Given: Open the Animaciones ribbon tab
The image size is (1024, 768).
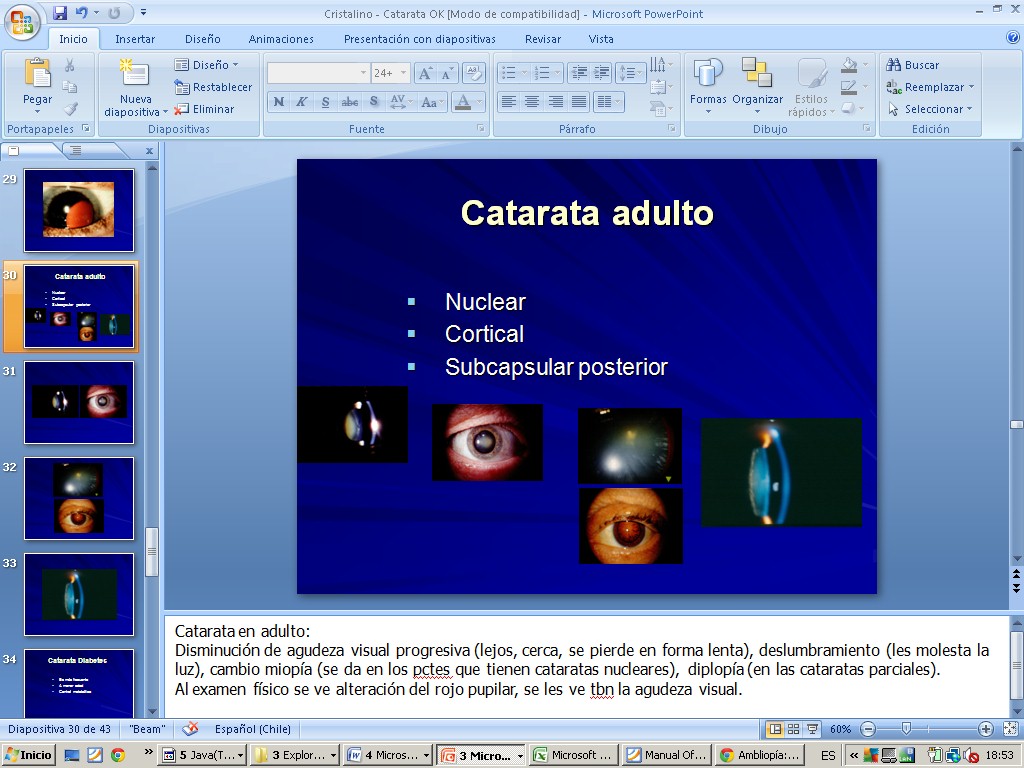Looking at the screenshot, I should click(281, 39).
